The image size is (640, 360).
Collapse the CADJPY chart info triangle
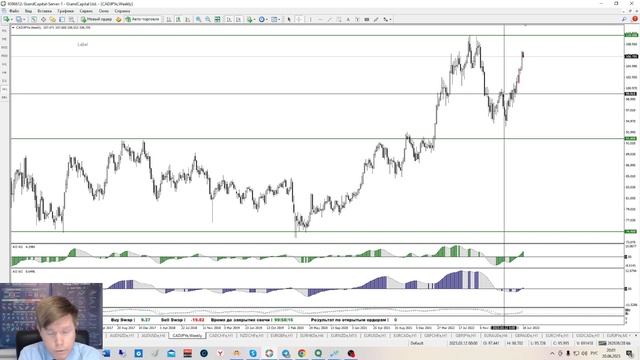(x=13, y=27)
